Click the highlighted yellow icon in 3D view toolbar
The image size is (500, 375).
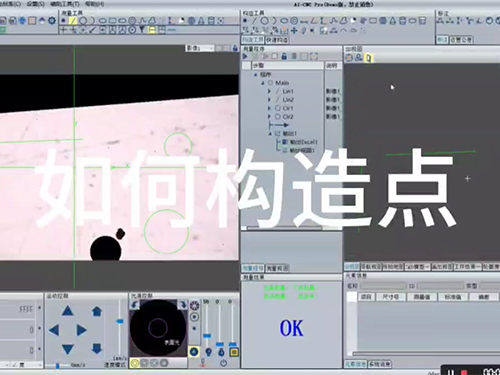(368, 58)
